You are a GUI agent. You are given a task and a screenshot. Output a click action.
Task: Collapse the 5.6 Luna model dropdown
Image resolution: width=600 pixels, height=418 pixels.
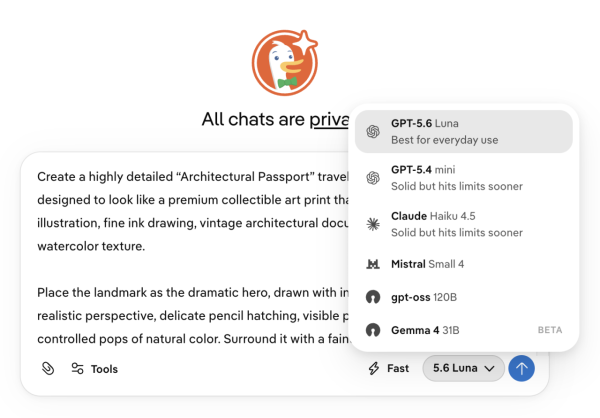(x=463, y=368)
